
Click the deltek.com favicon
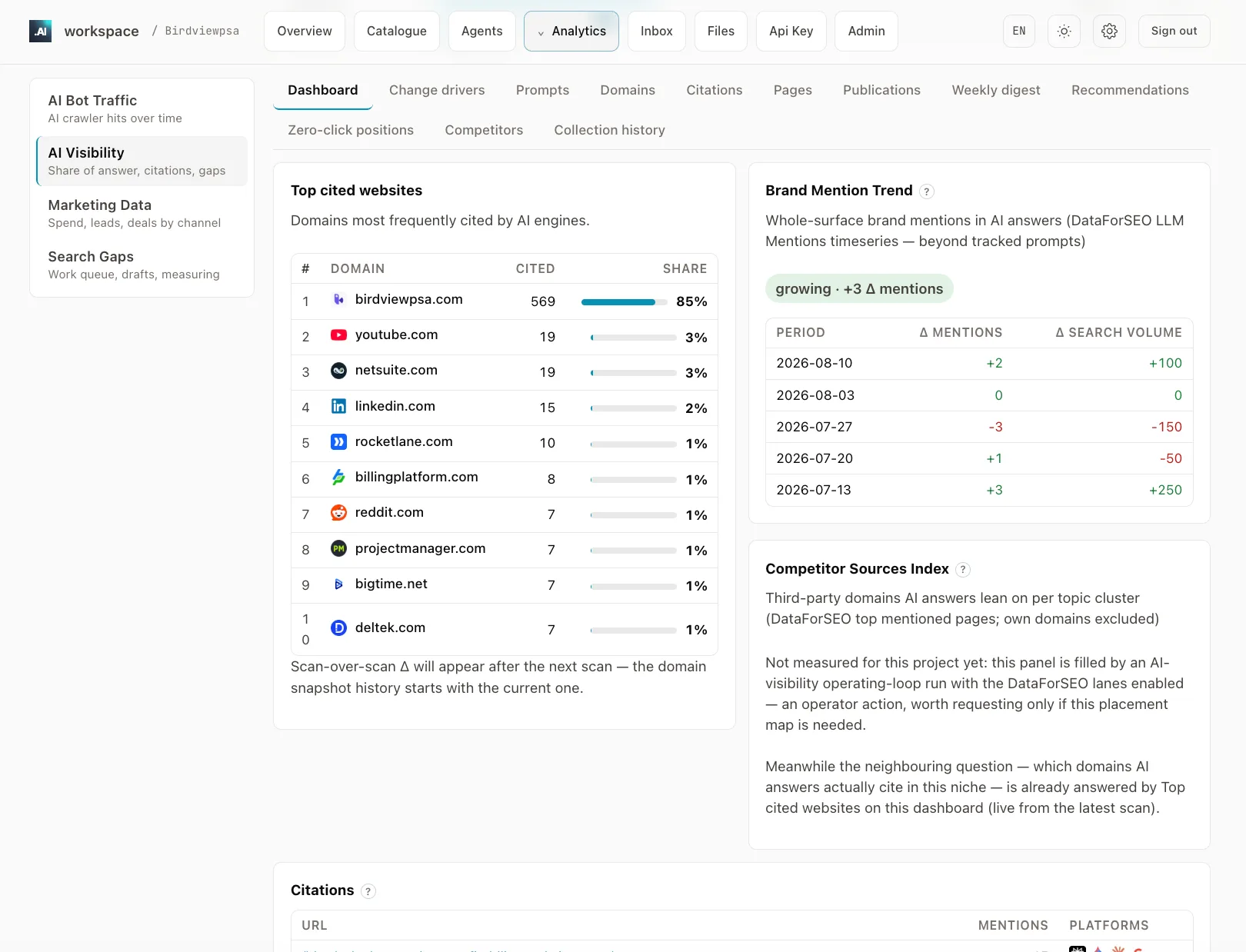pyautogui.click(x=338, y=627)
